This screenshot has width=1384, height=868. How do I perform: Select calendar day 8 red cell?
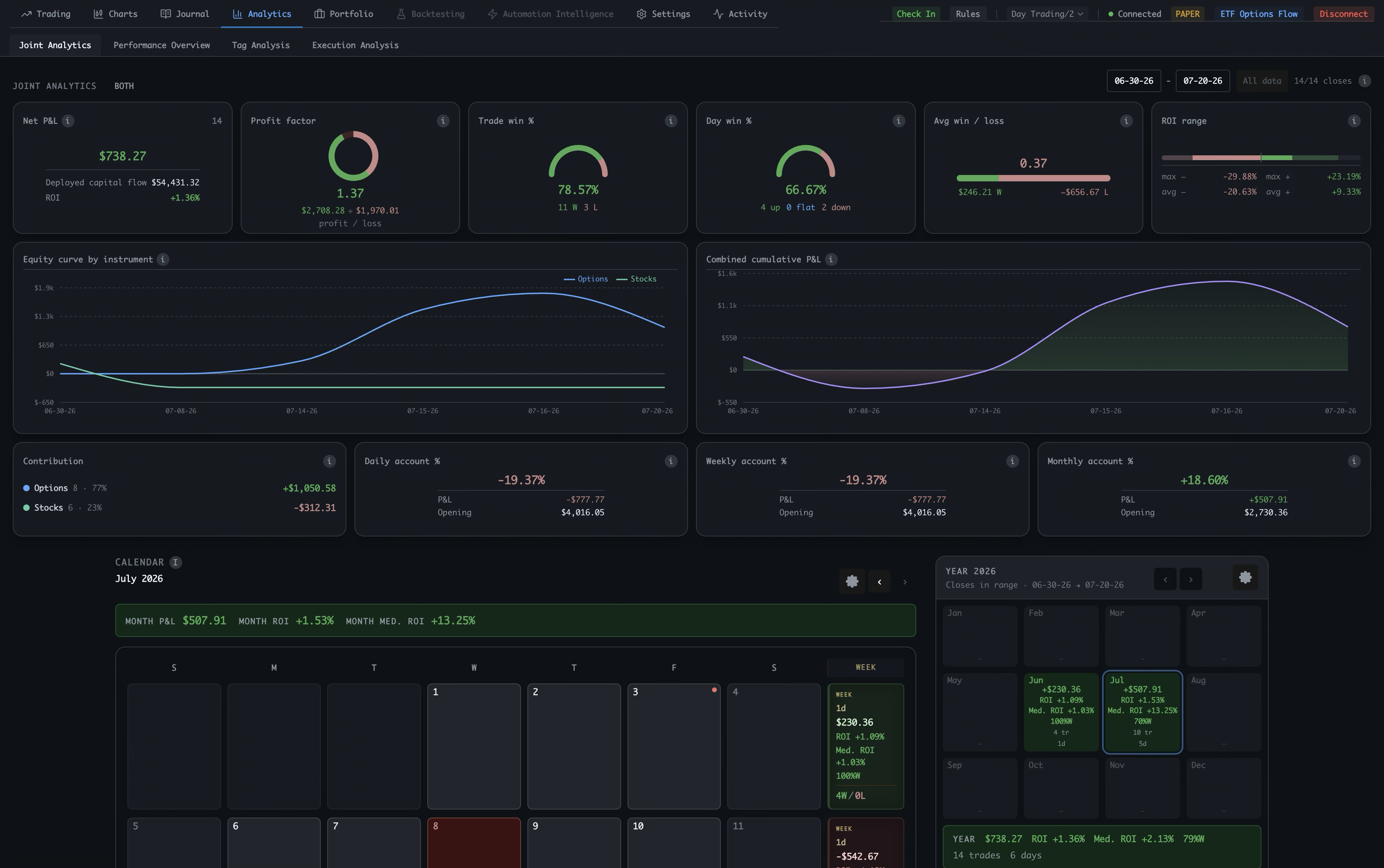click(x=474, y=843)
